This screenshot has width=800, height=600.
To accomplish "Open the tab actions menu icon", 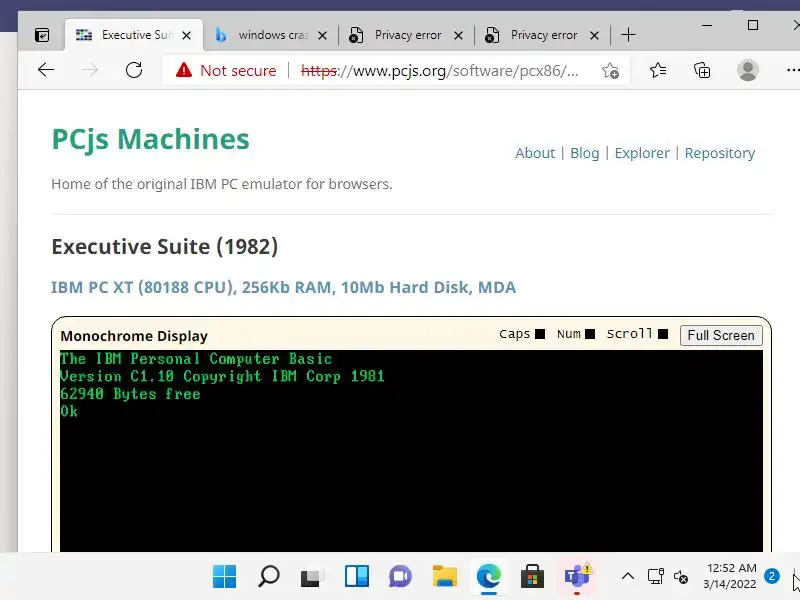I will click(42, 35).
